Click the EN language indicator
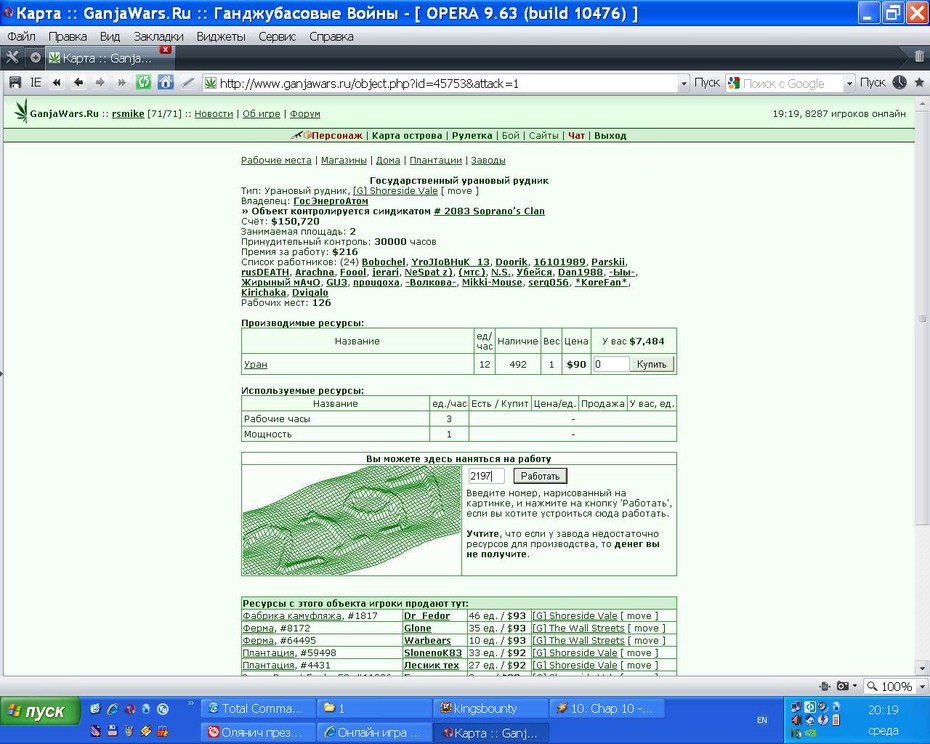930x744 pixels. coord(762,720)
